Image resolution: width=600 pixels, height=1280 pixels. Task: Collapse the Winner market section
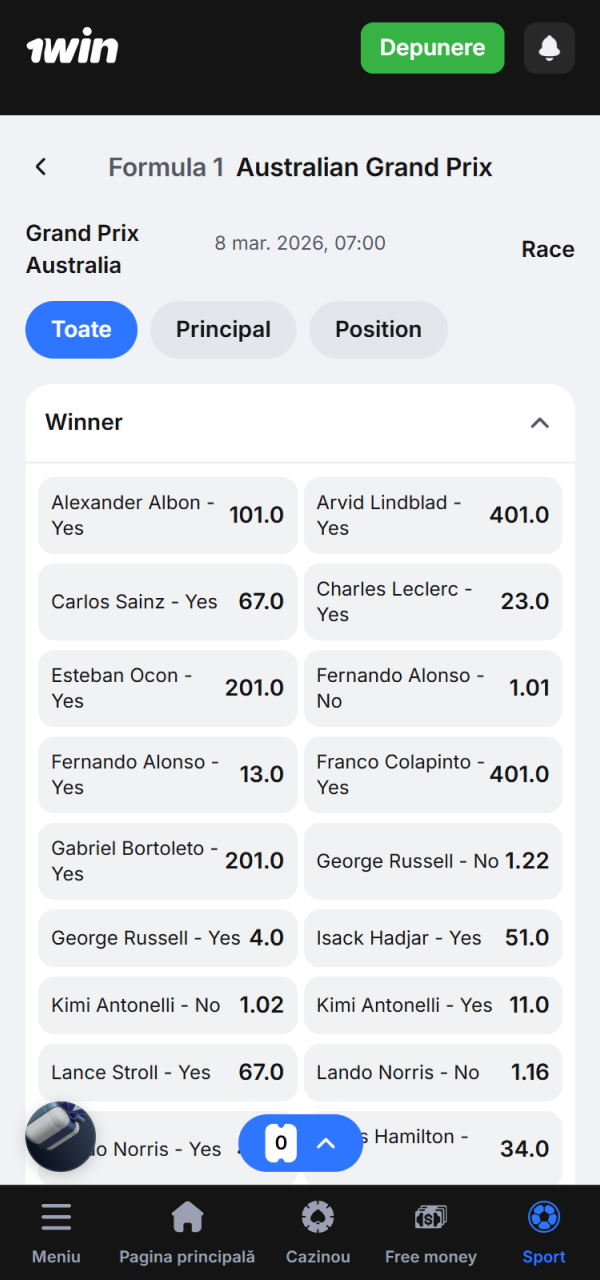(x=539, y=423)
